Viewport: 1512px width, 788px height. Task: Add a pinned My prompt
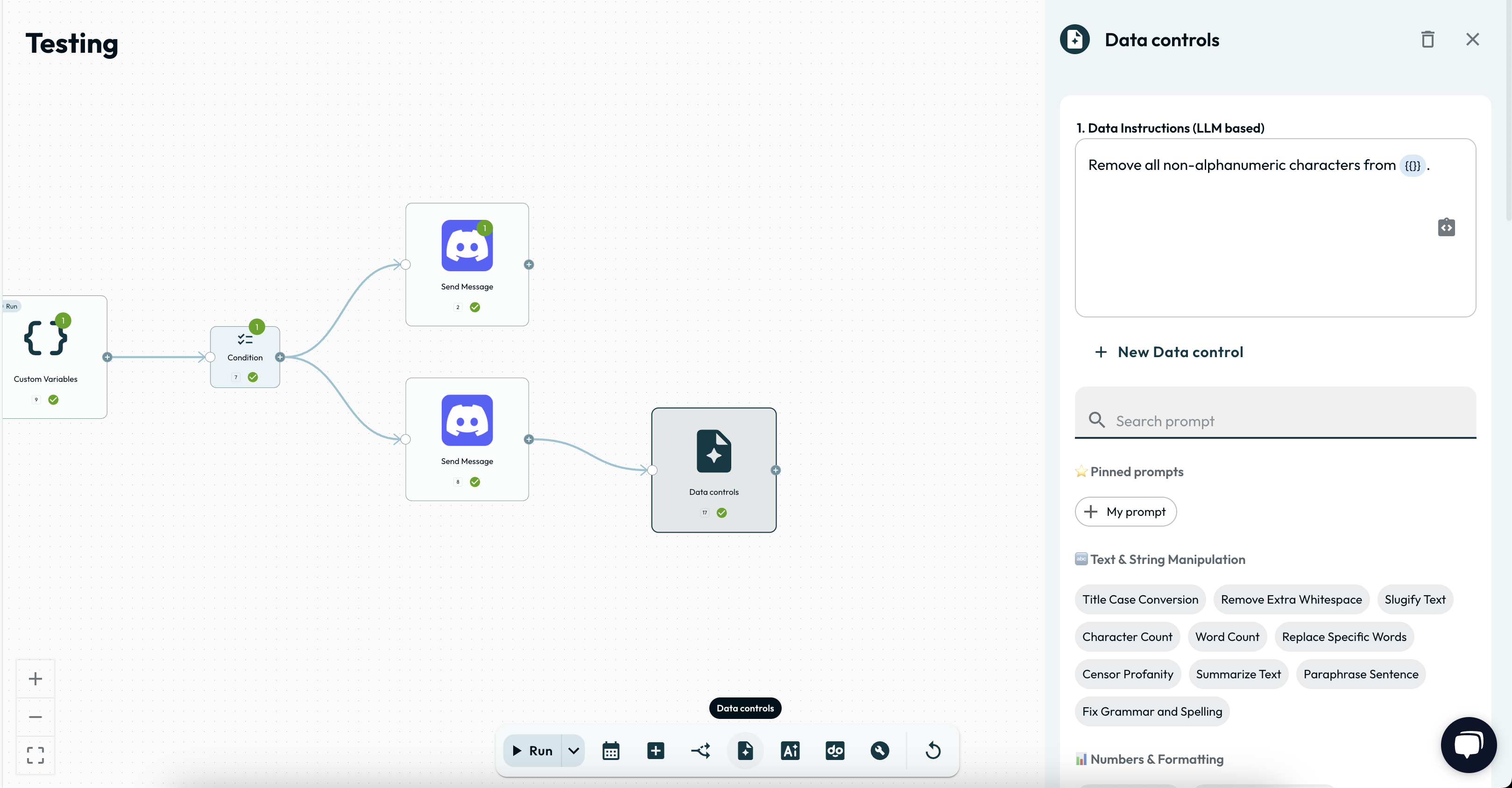click(x=1125, y=512)
